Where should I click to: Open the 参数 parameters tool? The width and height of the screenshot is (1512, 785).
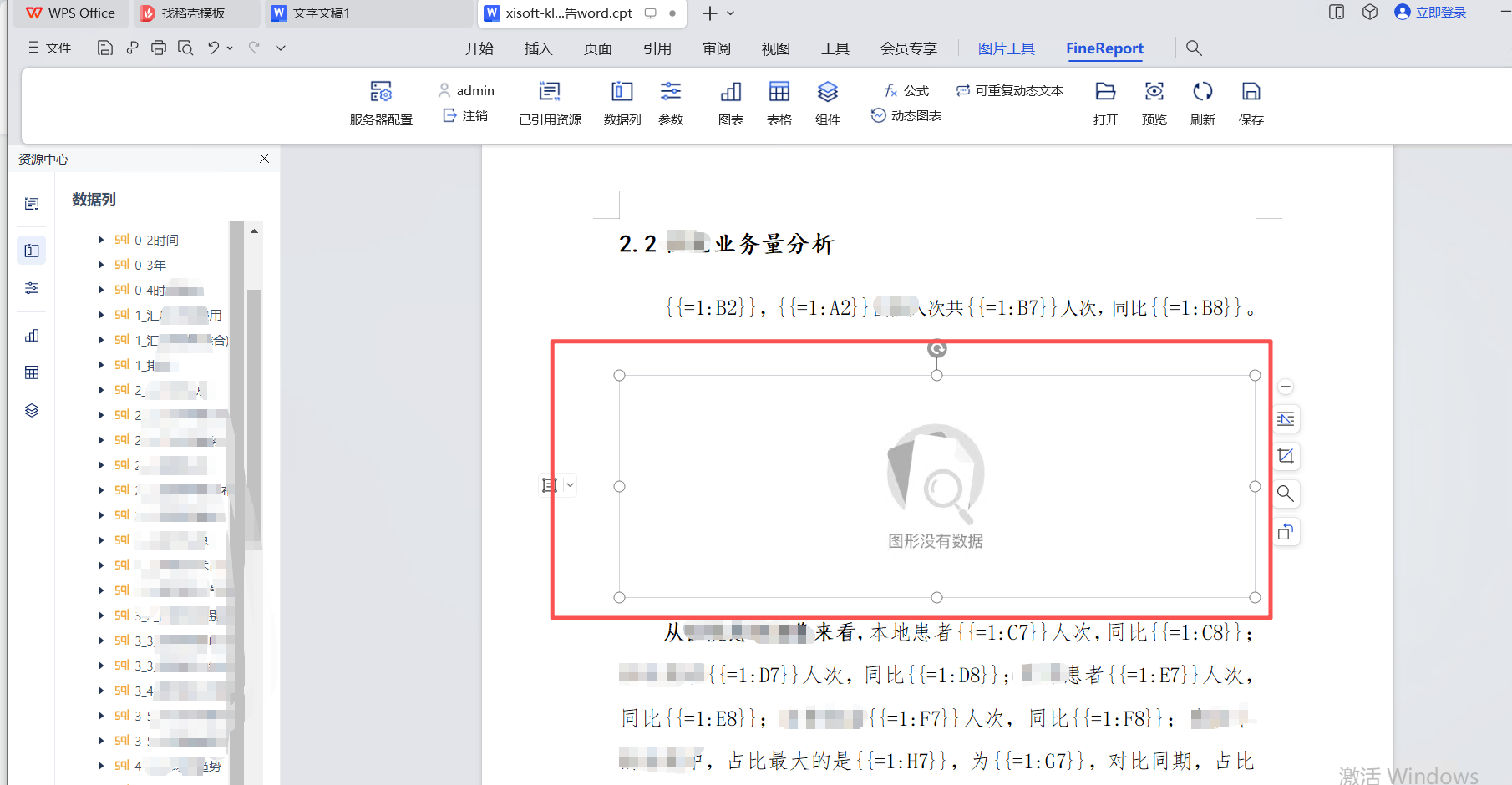(x=671, y=92)
